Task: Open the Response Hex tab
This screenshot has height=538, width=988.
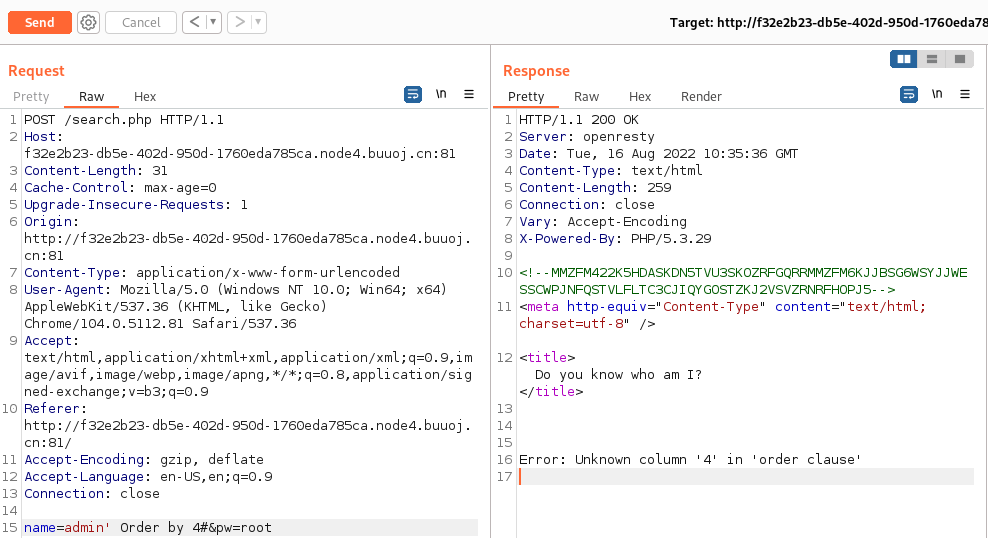Action: point(640,96)
